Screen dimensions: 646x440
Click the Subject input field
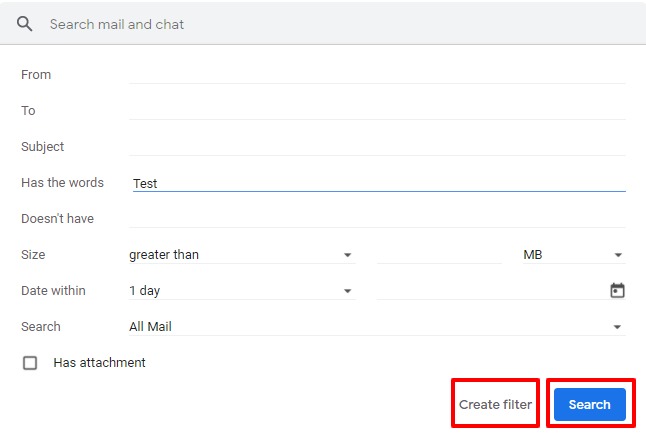click(376, 146)
